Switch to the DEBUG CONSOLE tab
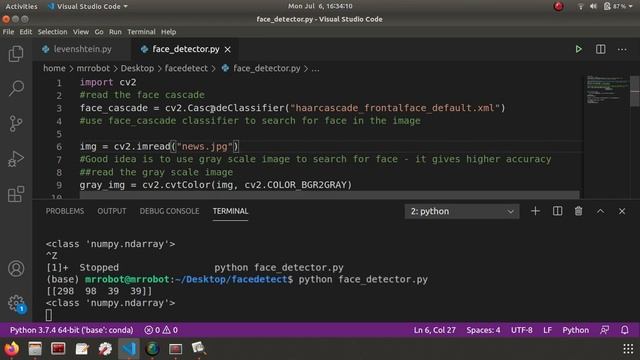This screenshot has height=360, width=640. [169, 211]
